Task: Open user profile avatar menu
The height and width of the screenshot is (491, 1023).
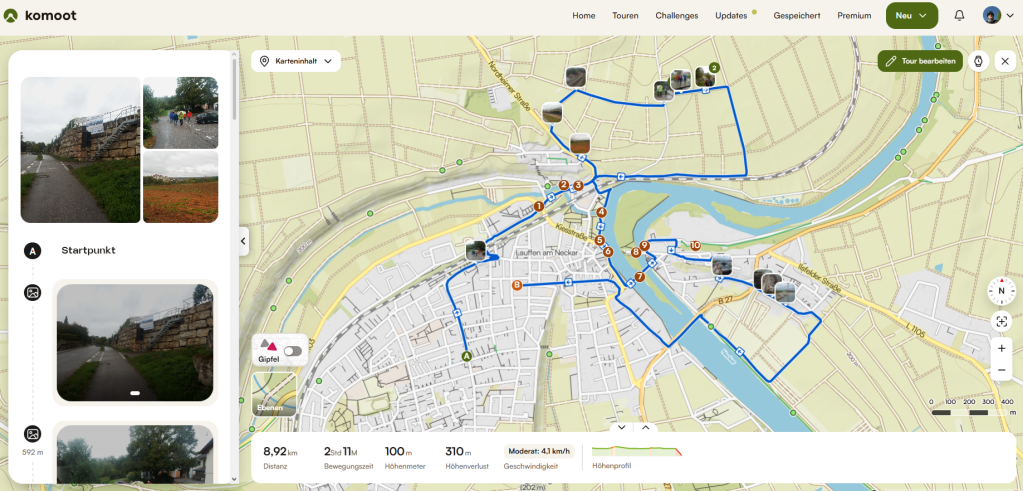Action: tap(999, 16)
